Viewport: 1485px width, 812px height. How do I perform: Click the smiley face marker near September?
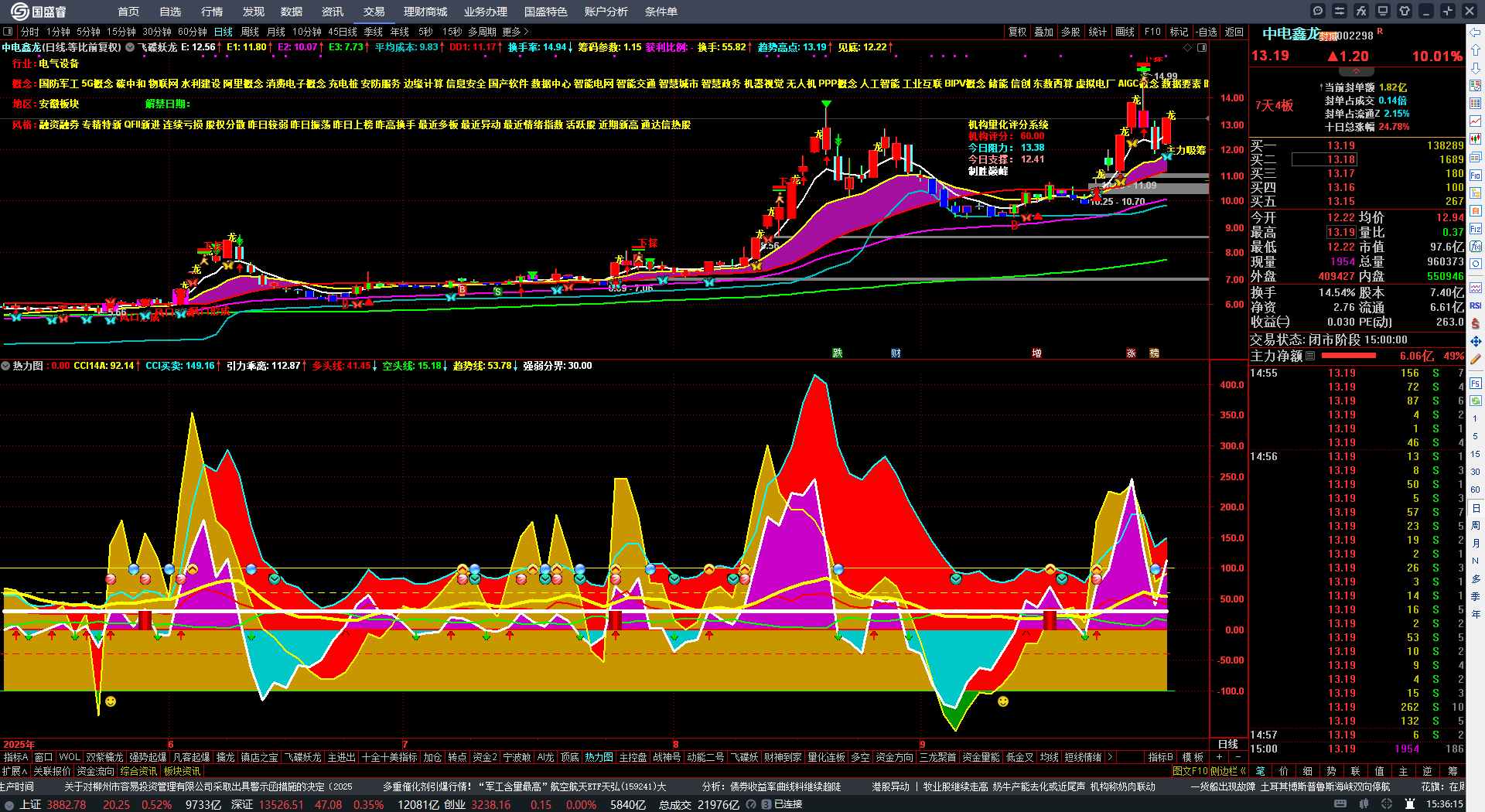point(1003,701)
